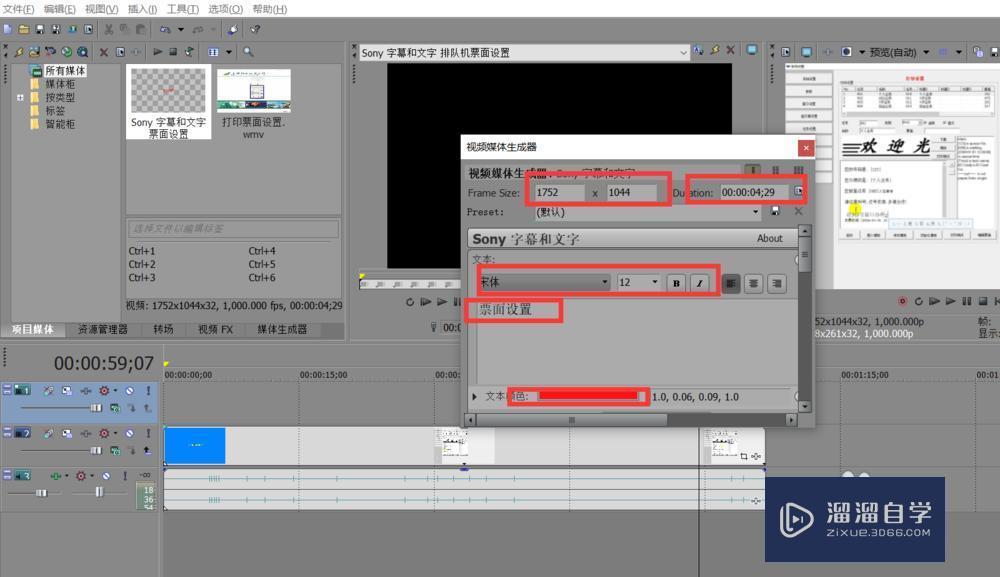Click the red Remove selected media icon
1000x577 pixels.
click(103, 52)
